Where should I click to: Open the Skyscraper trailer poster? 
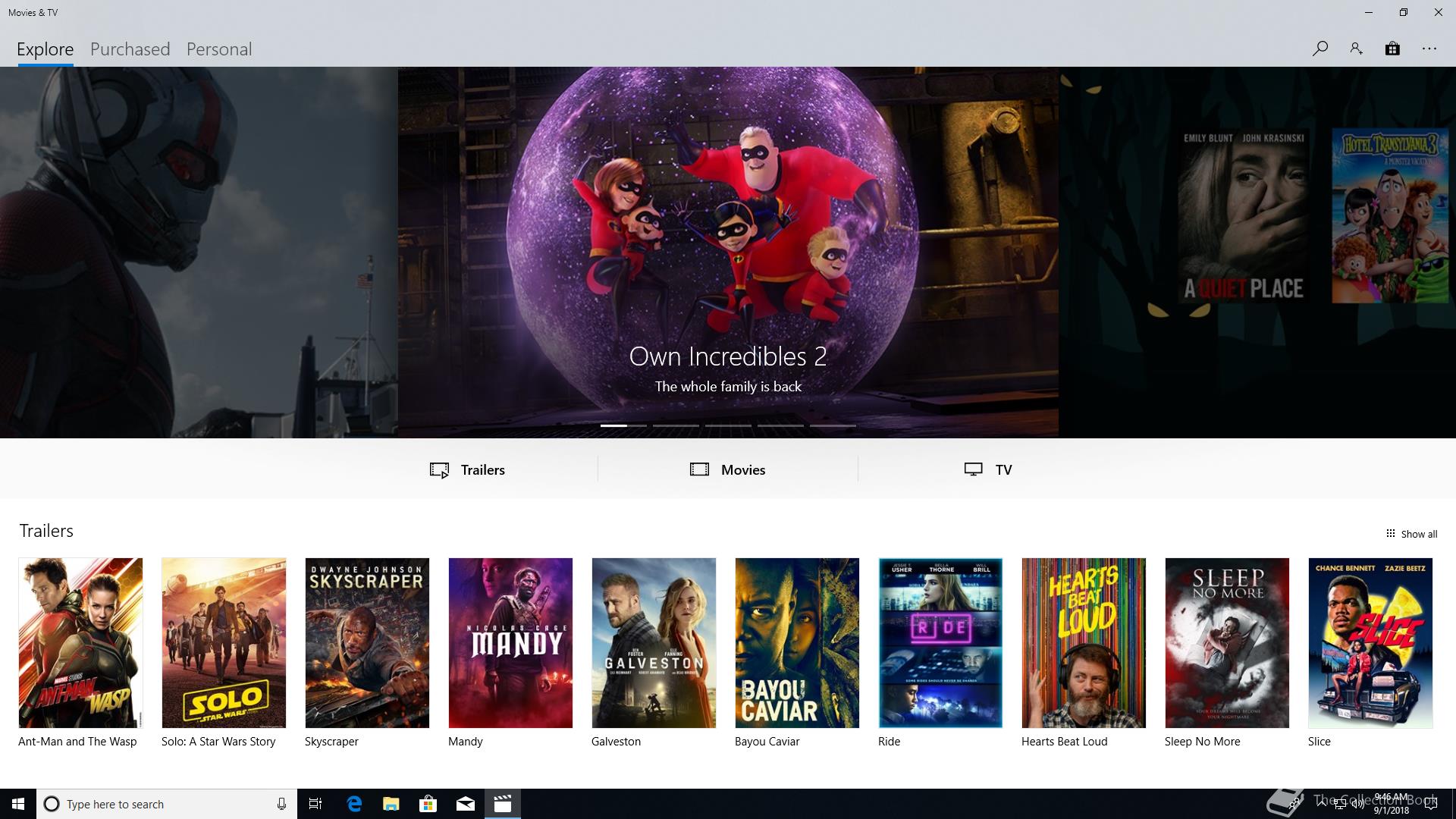pyautogui.click(x=367, y=643)
